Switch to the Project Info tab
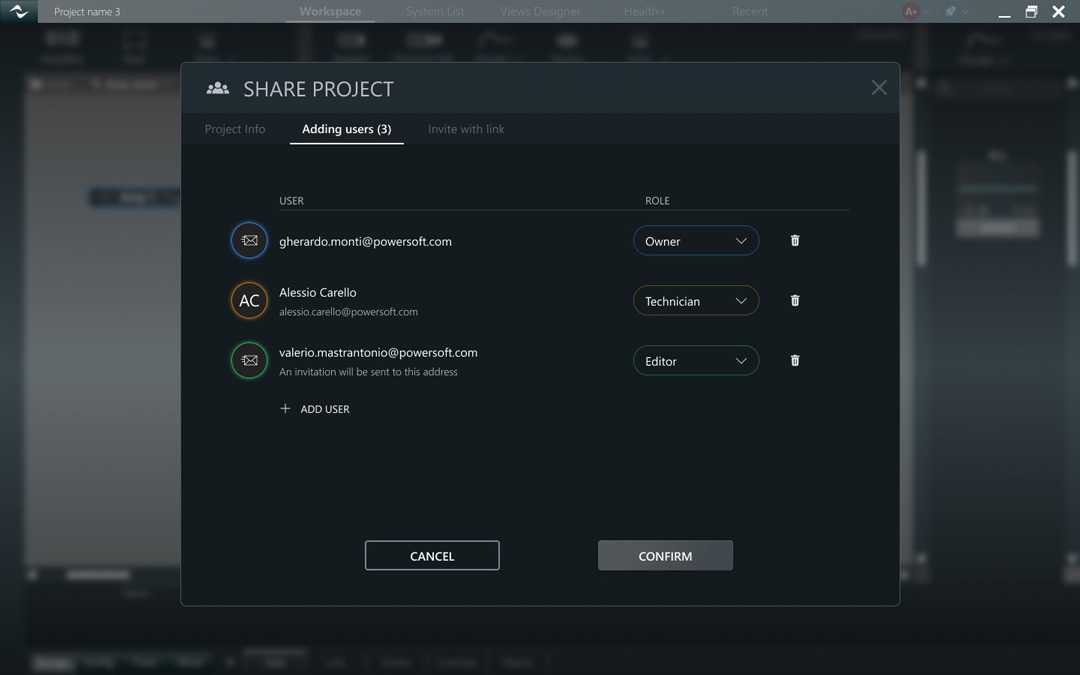 234,128
